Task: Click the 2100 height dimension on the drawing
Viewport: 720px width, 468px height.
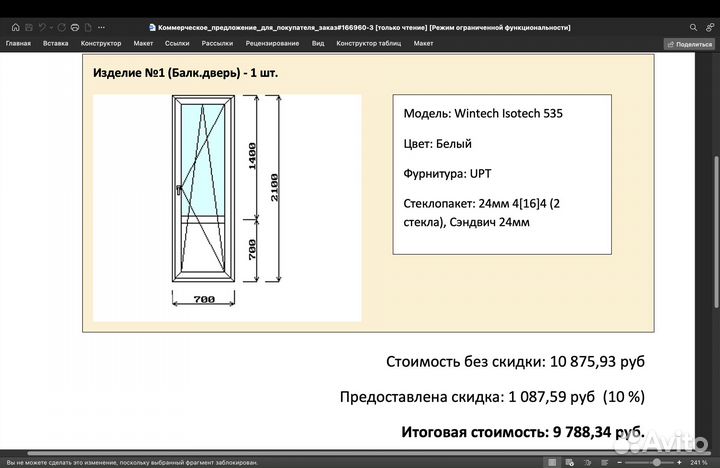Action: [x=274, y=187]
